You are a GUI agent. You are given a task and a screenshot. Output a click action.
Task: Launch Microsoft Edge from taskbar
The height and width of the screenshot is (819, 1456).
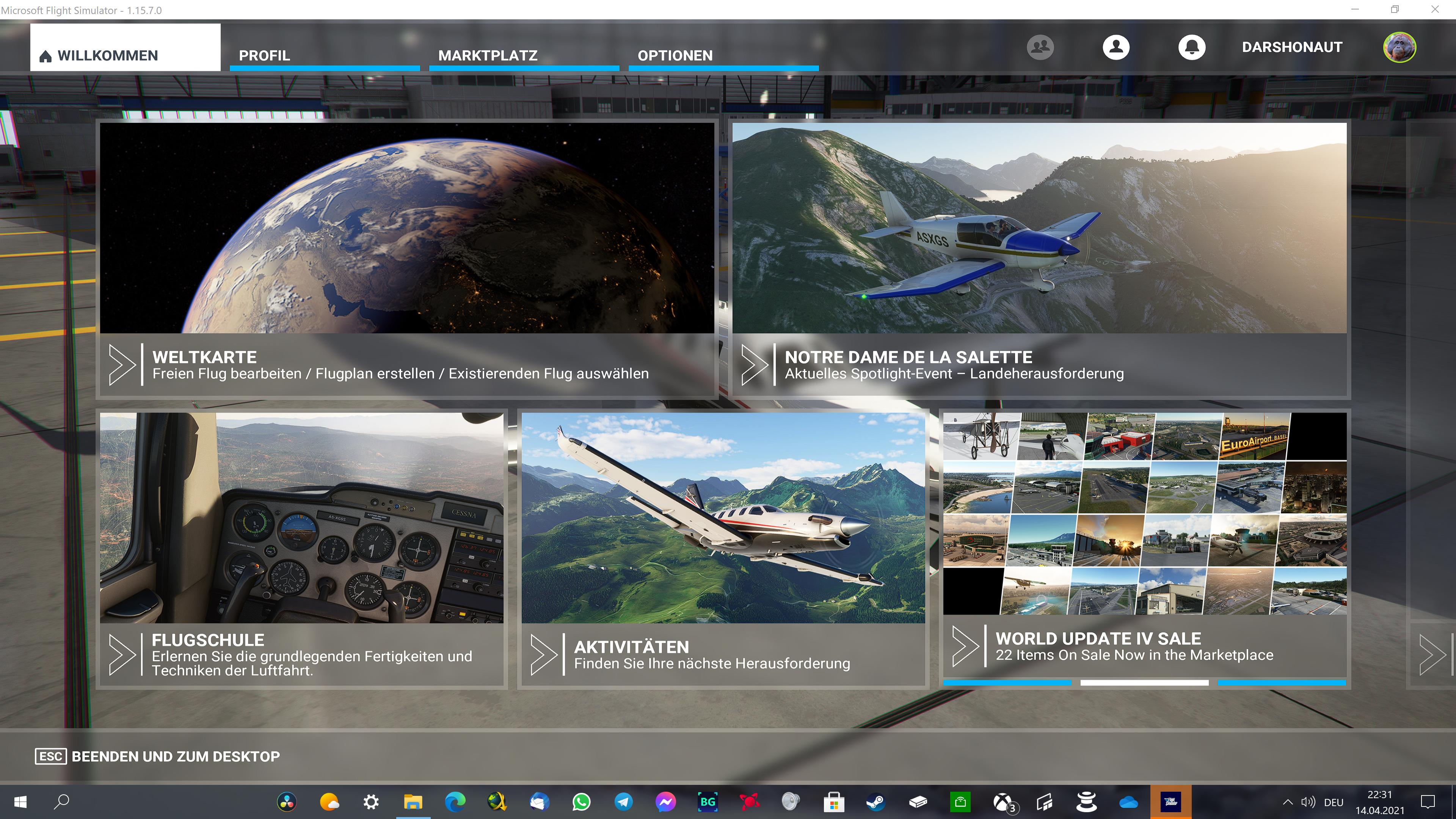pyautogui.click(x=455, y=802)
